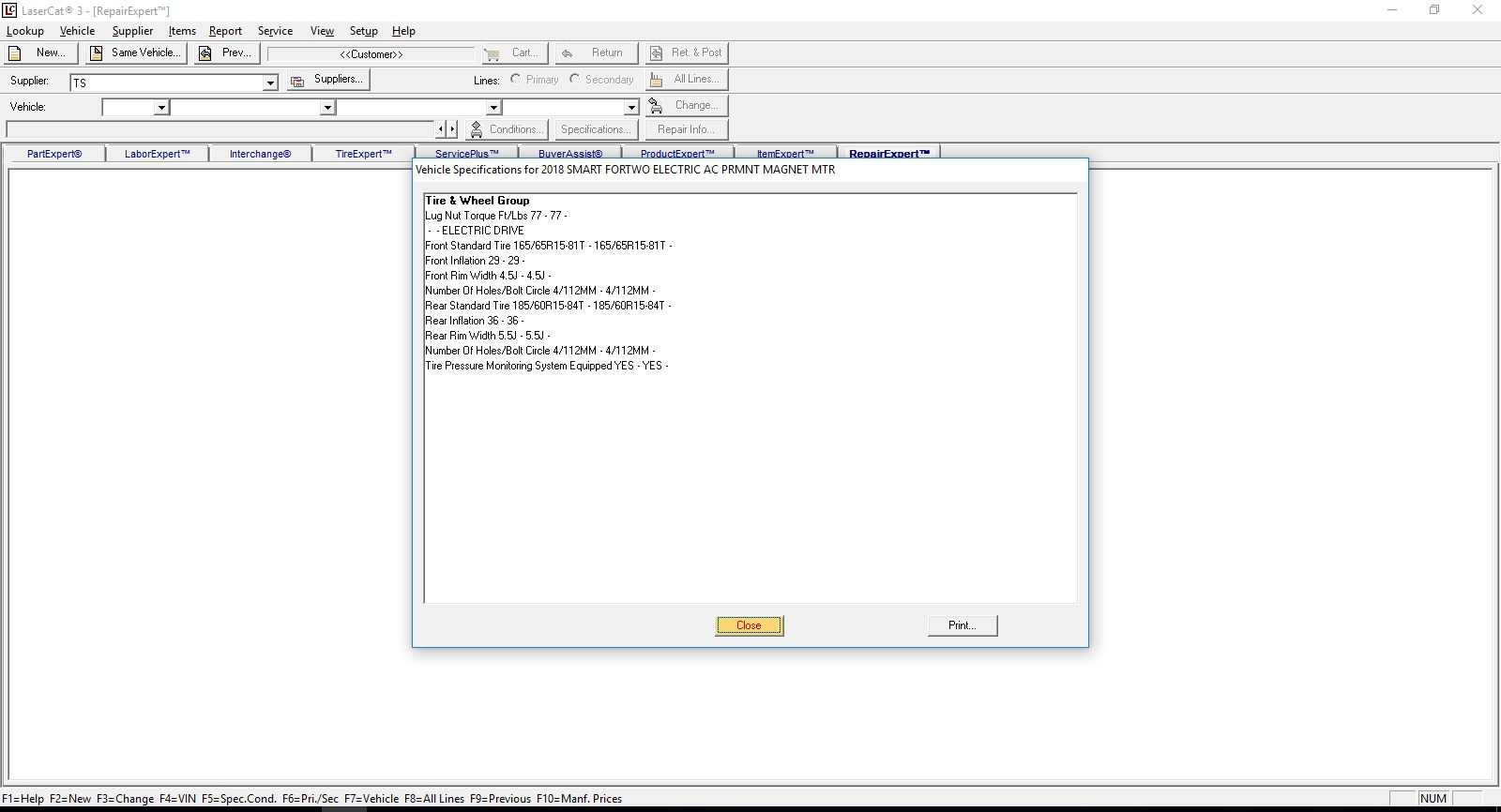Open the Report menu

pos(225,31)
